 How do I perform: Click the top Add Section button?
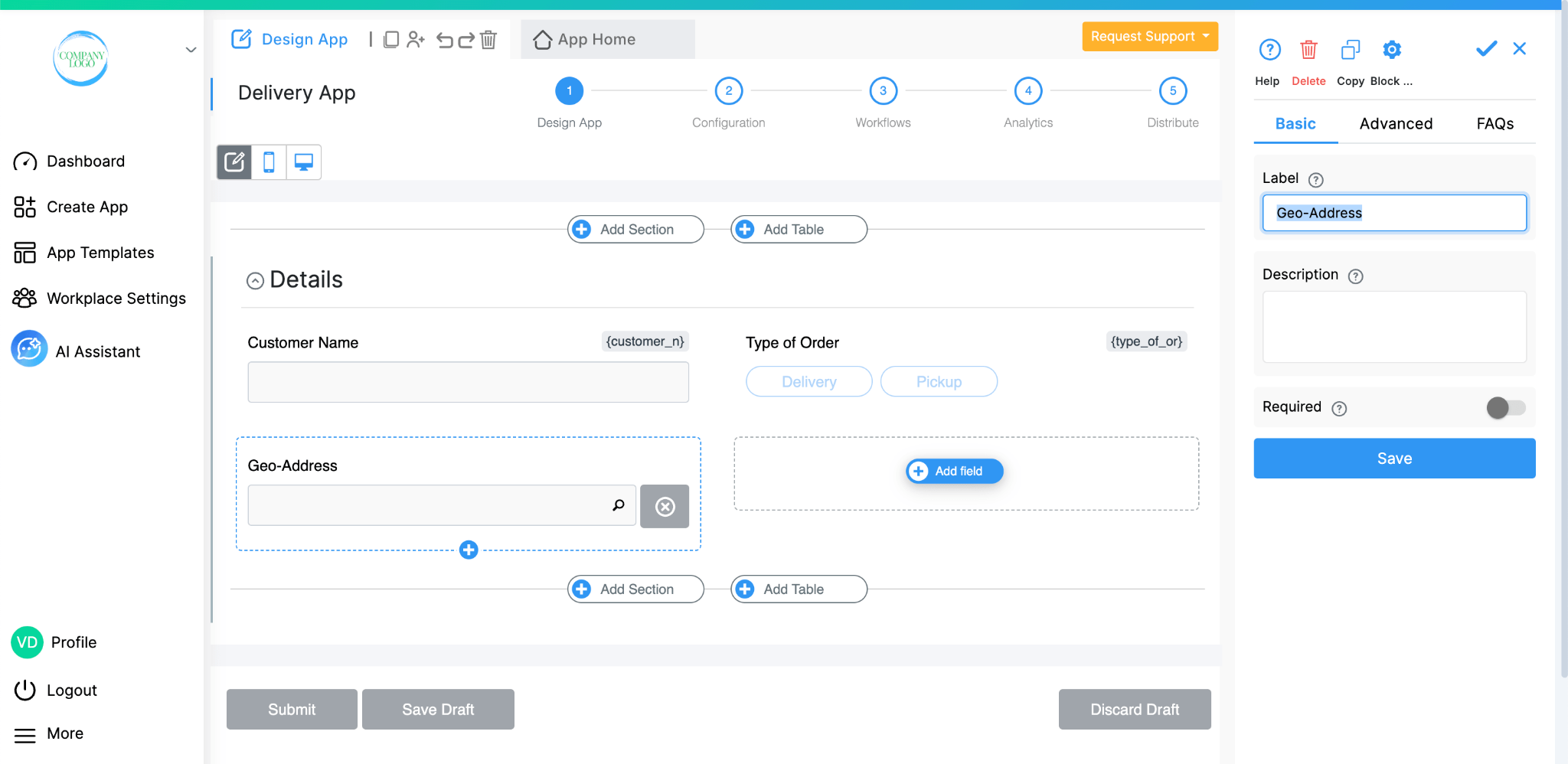(635, 229)
